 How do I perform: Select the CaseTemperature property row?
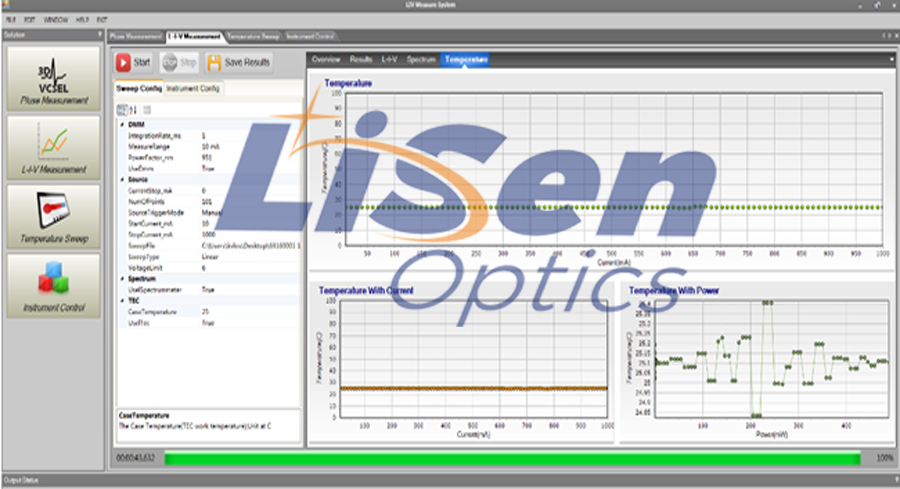pyautogui.click(x=209, y=312)
